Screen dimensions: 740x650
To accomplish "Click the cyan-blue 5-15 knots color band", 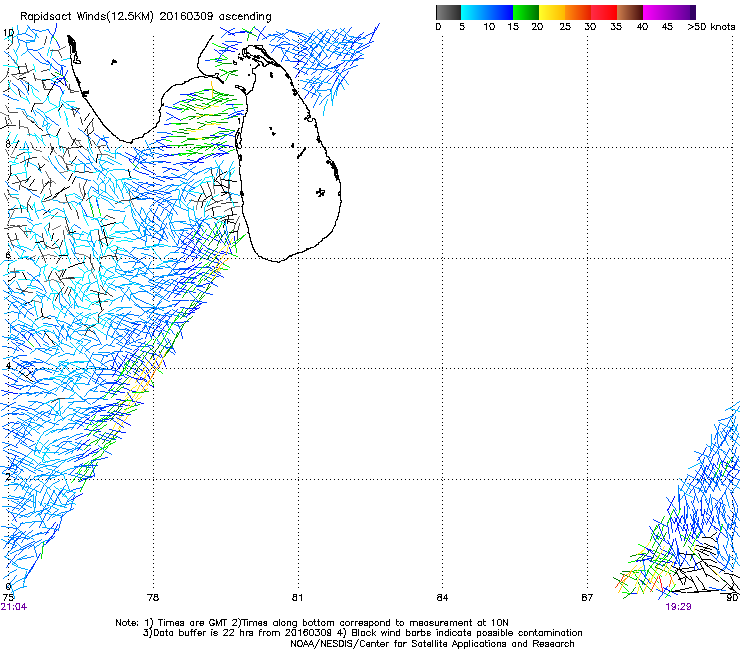I will [x=487, y=12].
